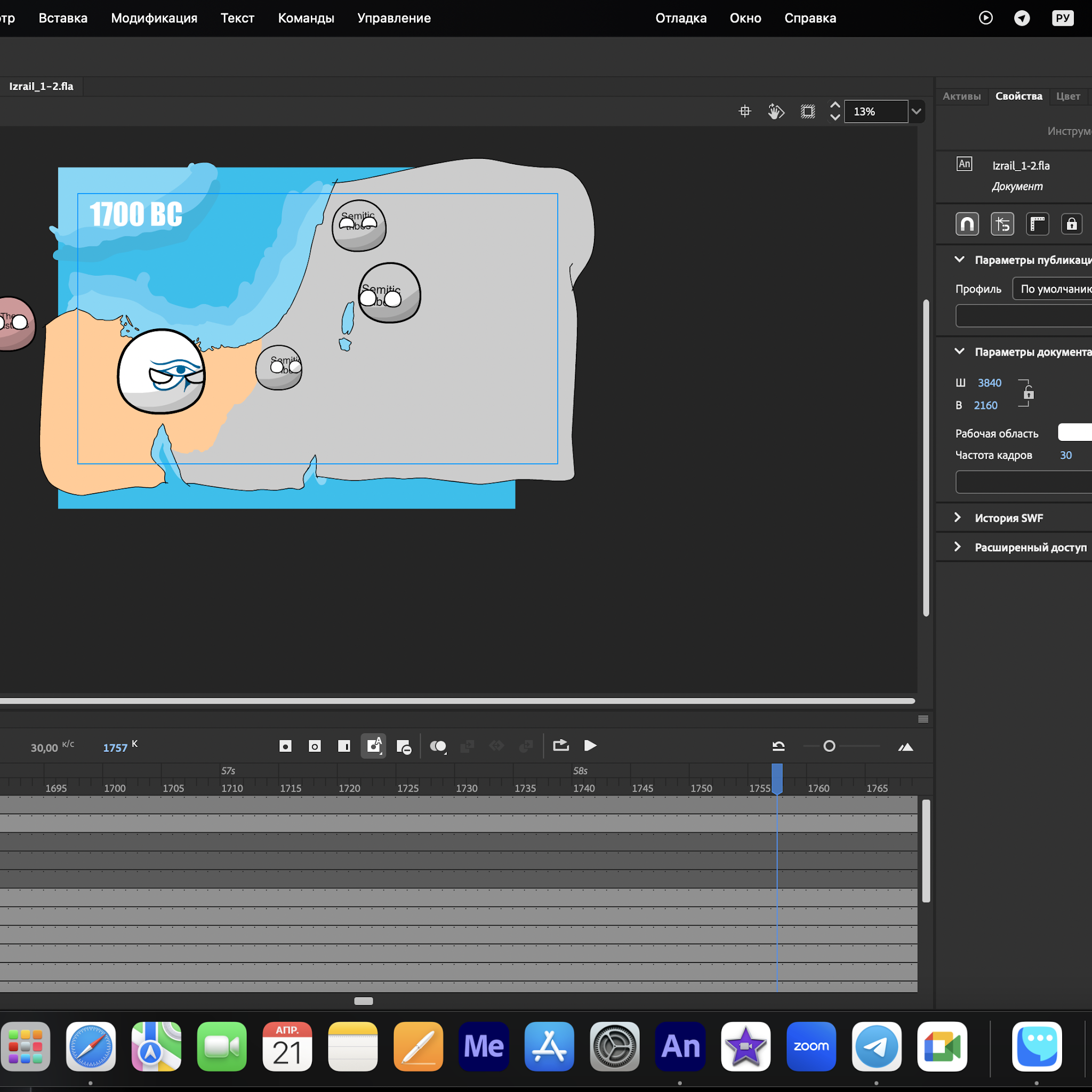Screen dimensions: 1092x1092
Task: Open the stage zoom percentage dropdown
Action: click(x=916, y=111)
